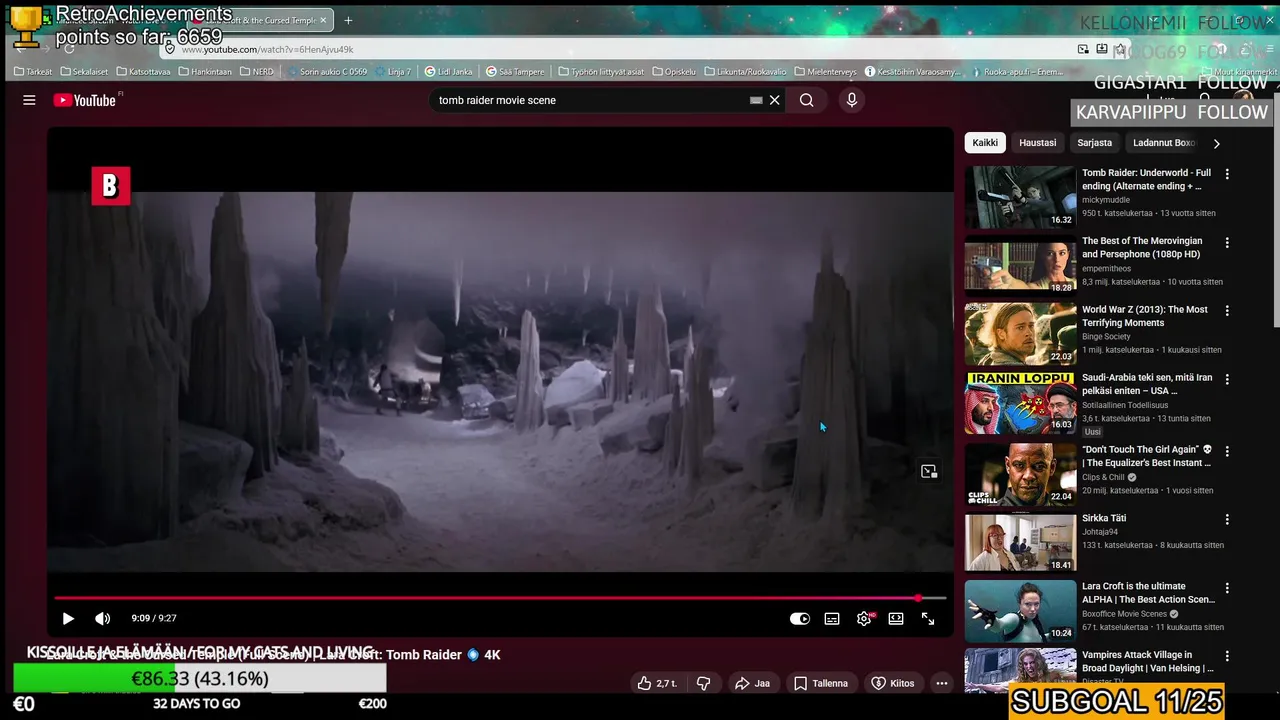Open the Lidl Jarkka bookmark
This screenshot has width=1280, height=720.
[448, 72]
